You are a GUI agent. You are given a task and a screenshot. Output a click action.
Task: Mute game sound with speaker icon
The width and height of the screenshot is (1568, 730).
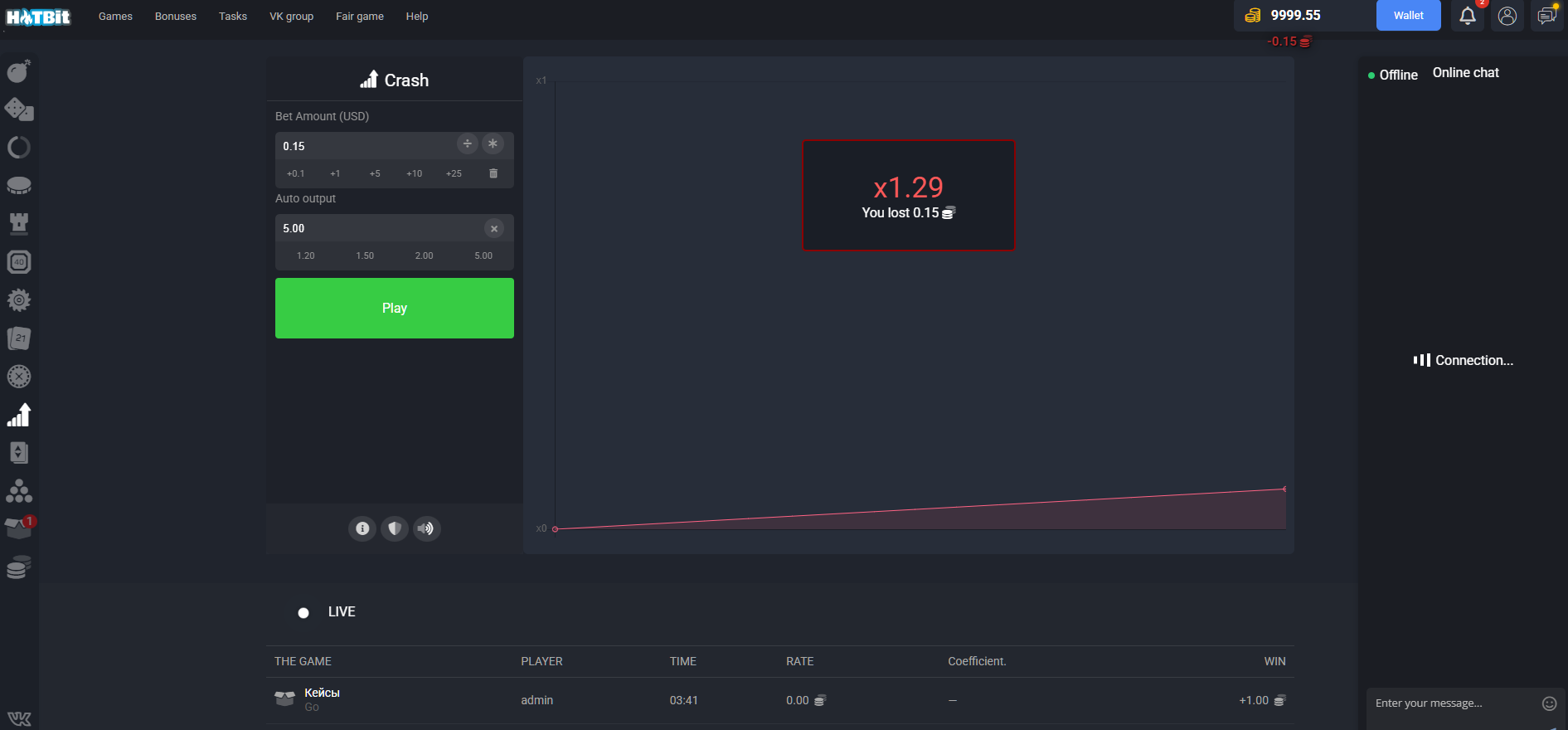[425, 528]
